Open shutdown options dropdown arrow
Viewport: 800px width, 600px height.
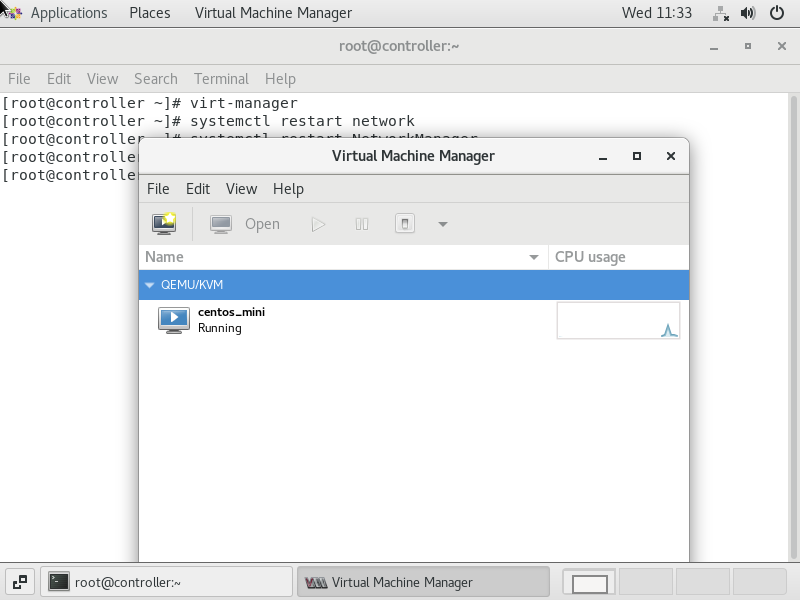(443, 224)
